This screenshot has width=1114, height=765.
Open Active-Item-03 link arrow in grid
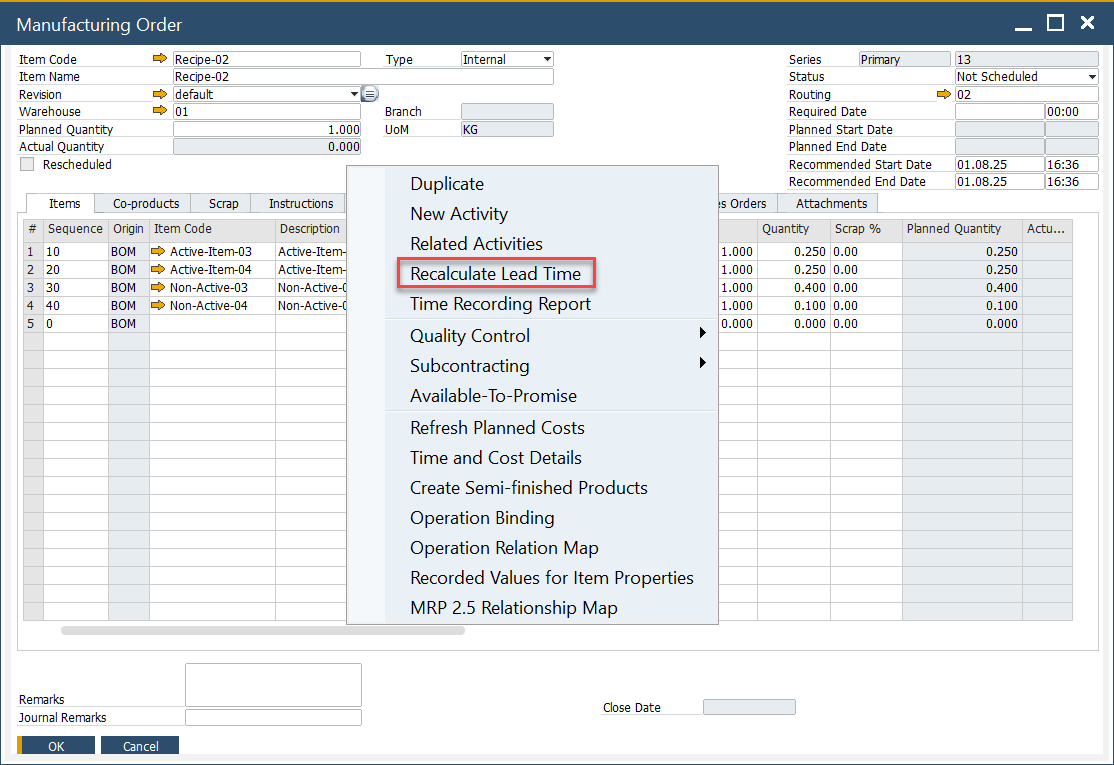point(158,252)
